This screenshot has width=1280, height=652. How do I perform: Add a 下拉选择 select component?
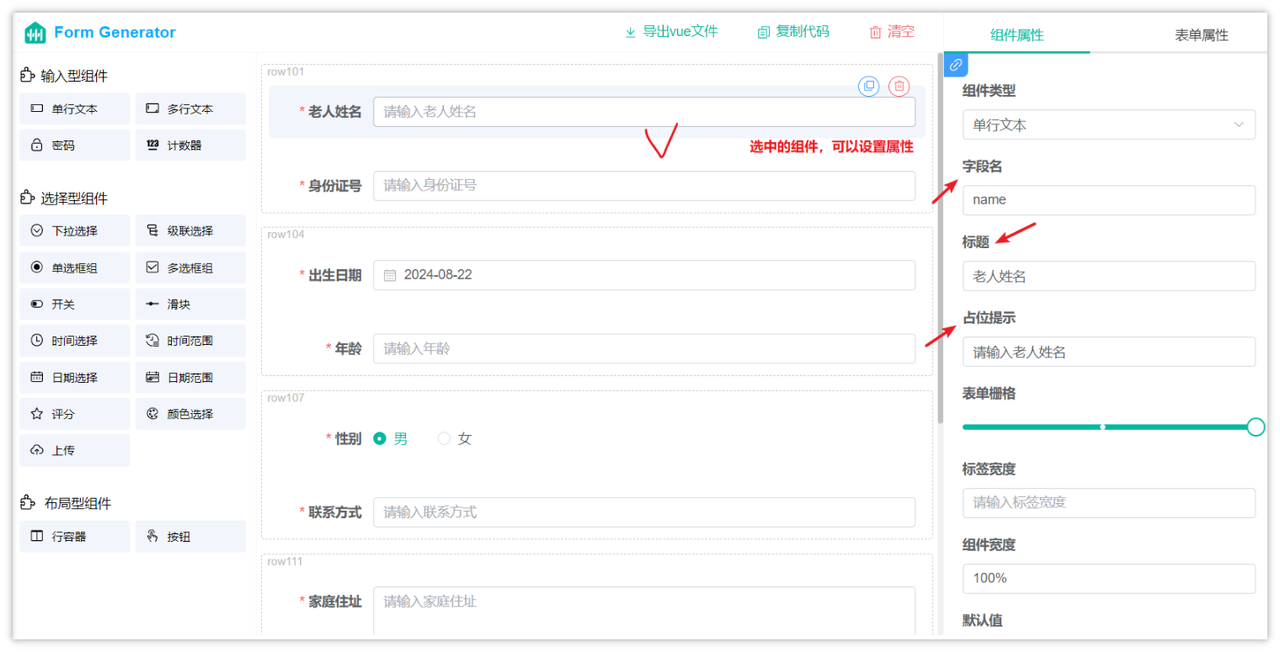click(75, 231)
